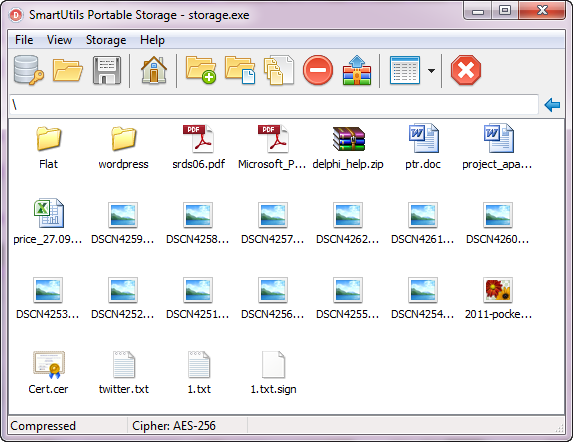The width and height of the screenshot is (573, 442).
Task: Click the storage database with key icon
Action: pyautogui.click(x=29, y=70)
